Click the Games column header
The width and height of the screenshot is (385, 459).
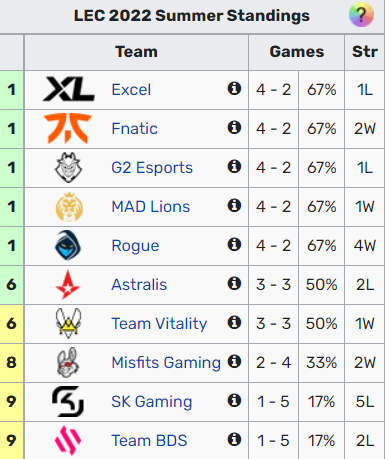click(x=297, y=52)
